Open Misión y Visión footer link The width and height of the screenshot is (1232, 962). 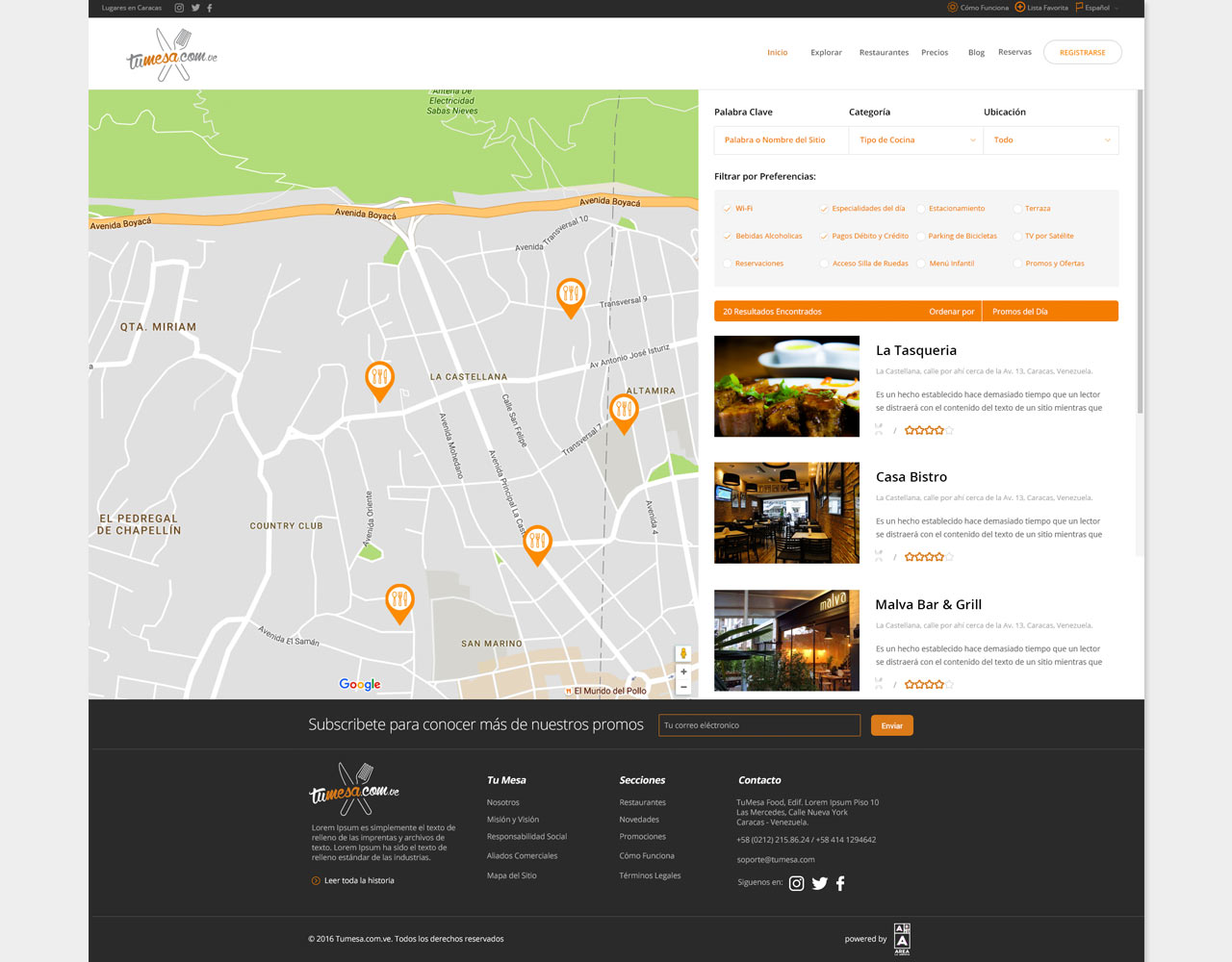[513, 820]
